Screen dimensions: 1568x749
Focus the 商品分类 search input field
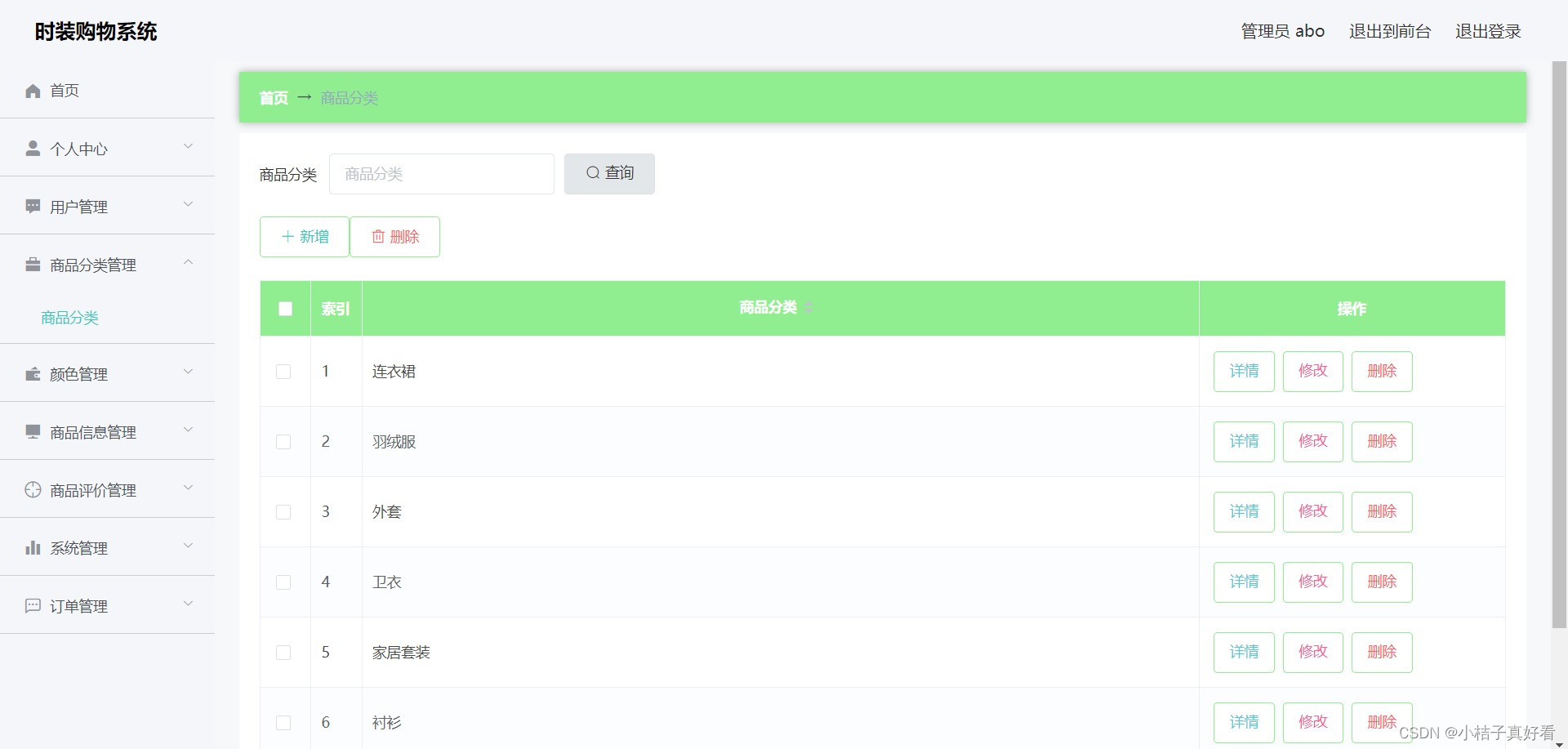(x=442, y=174)
